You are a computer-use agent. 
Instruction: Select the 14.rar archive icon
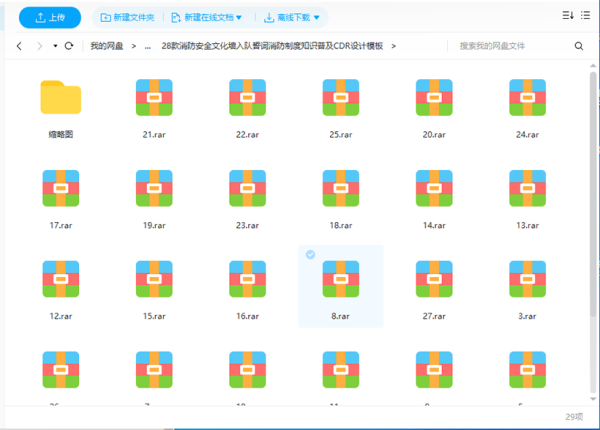434,188
